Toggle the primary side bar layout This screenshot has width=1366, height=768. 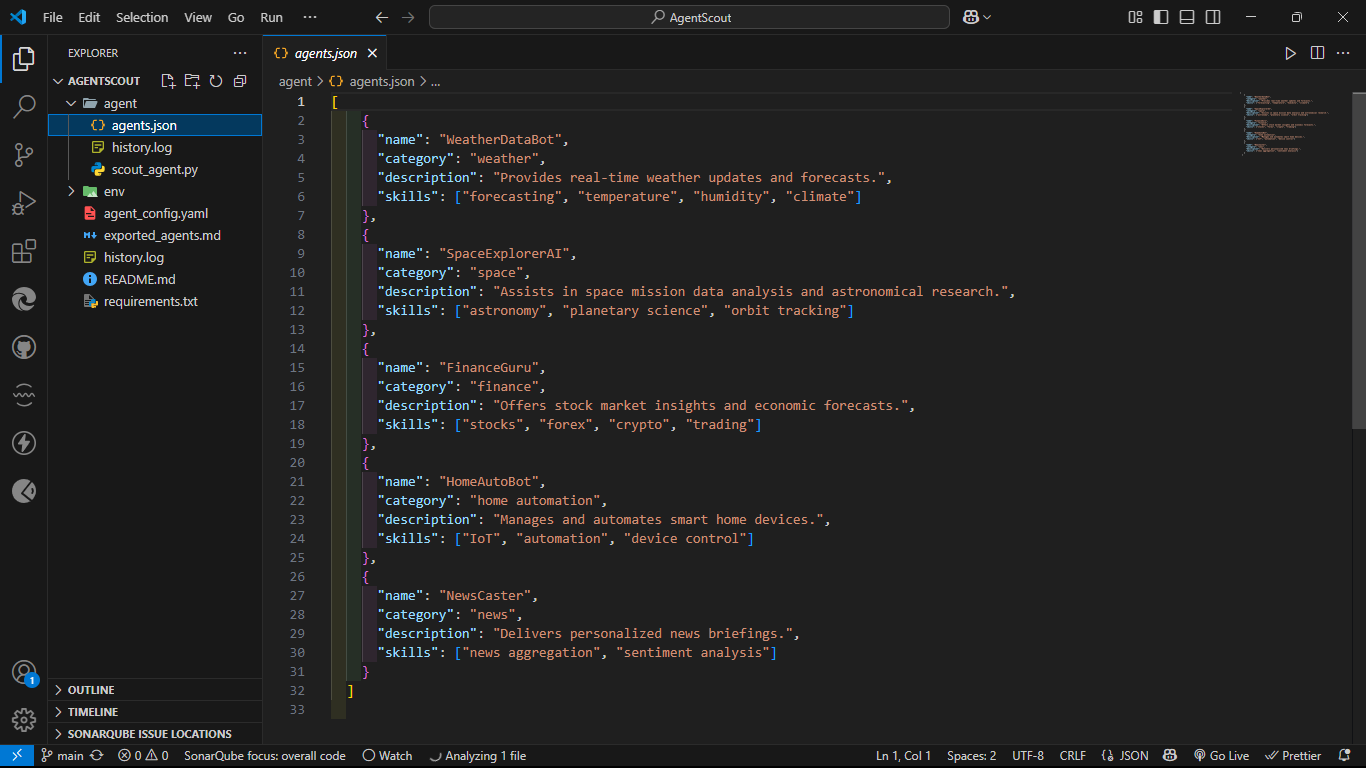coord(1161,17)
